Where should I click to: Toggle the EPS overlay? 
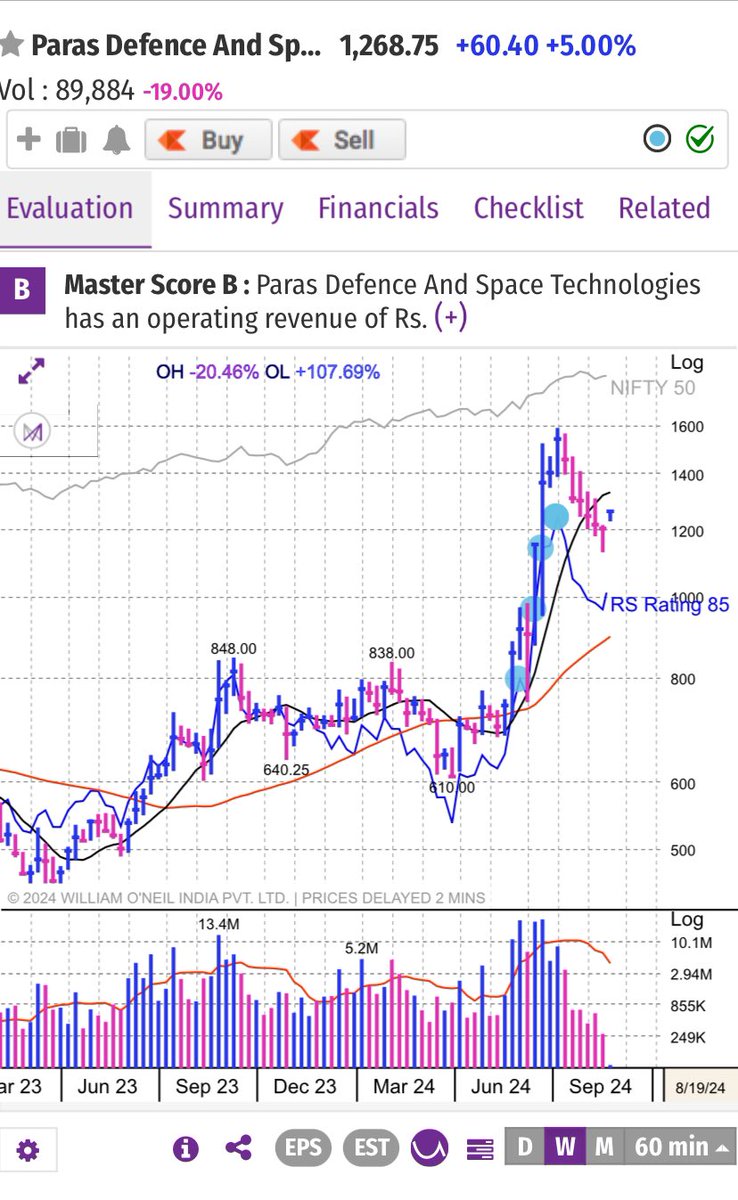[x=303, y=1148]
